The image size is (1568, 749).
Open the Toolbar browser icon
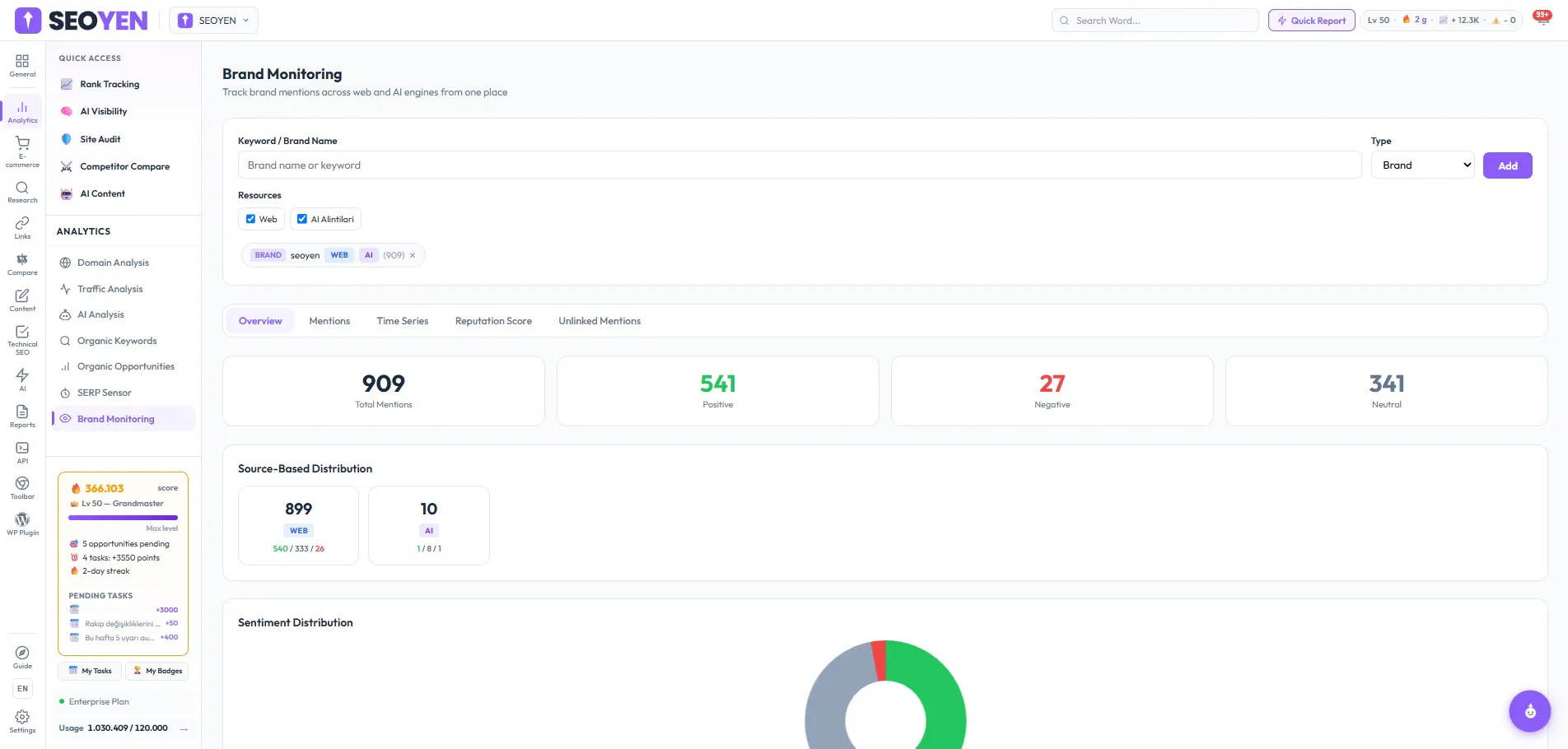click(x=22, y=483)
